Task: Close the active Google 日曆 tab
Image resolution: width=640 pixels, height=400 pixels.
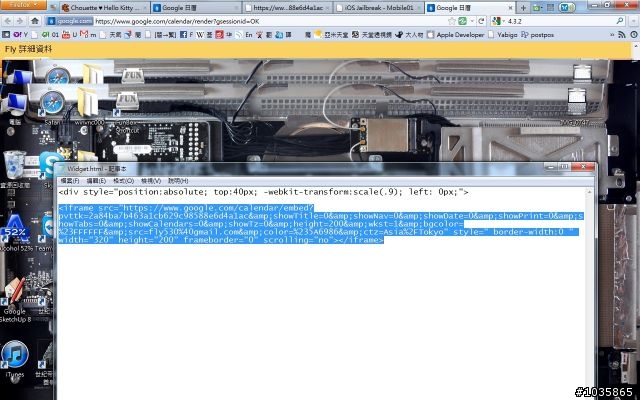Action: 510,8
